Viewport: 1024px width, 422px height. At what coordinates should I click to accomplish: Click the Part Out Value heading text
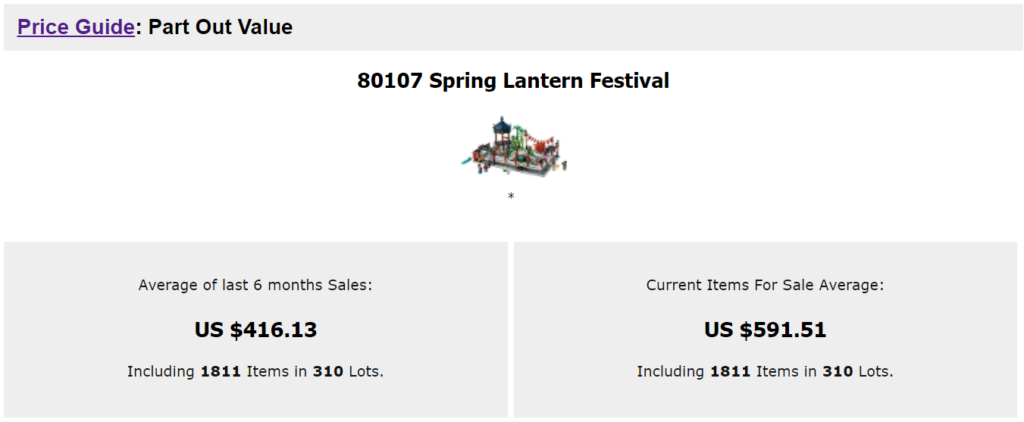coord(220,27)
